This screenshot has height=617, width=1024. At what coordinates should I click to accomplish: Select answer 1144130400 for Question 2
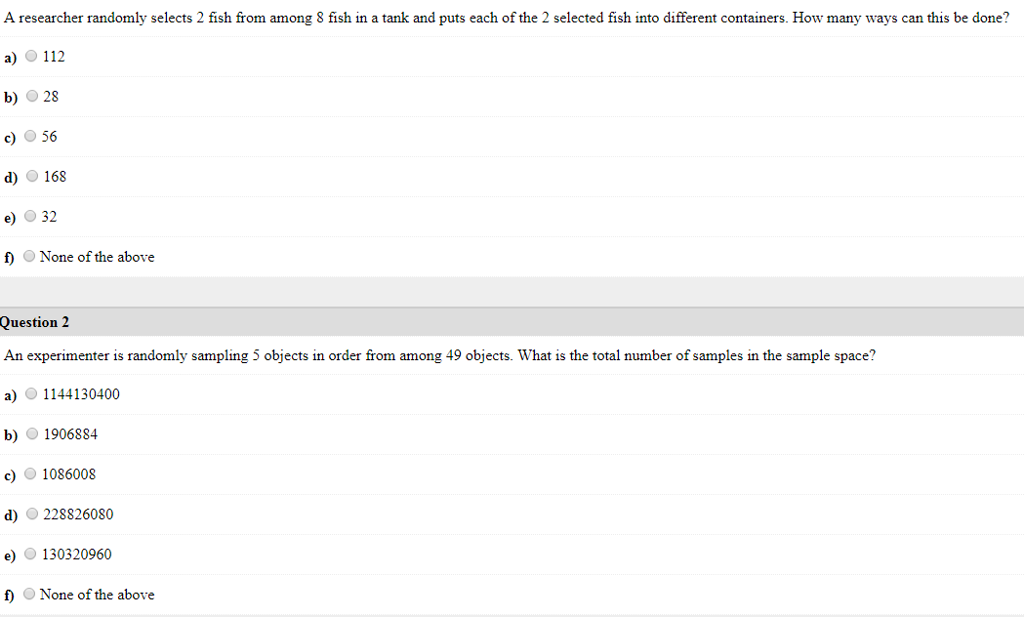(x=31, y=394)
